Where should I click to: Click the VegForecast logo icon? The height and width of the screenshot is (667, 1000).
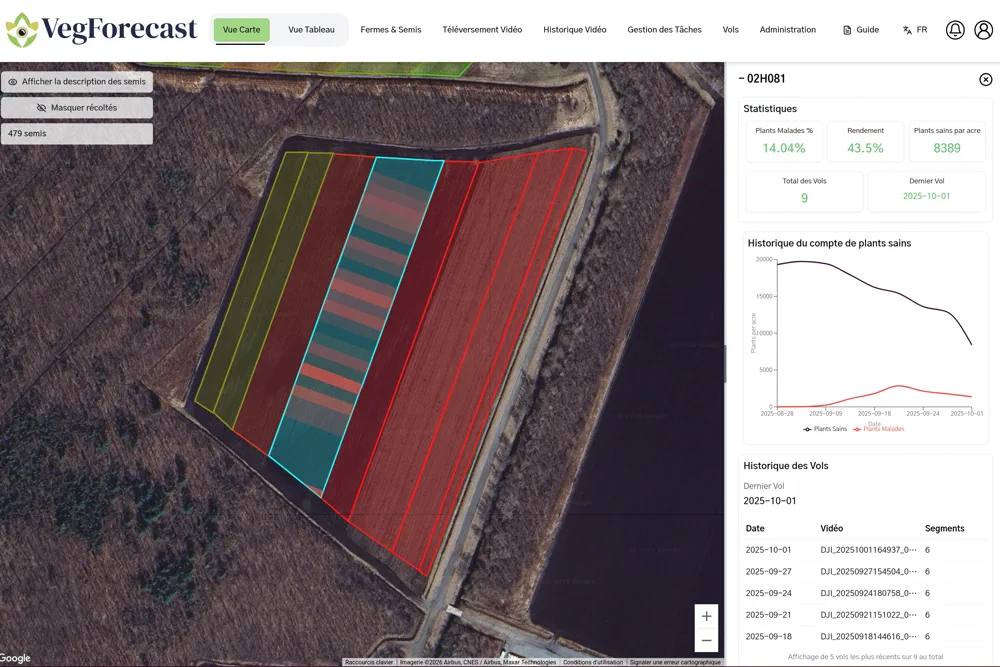(x=22, y=30)
